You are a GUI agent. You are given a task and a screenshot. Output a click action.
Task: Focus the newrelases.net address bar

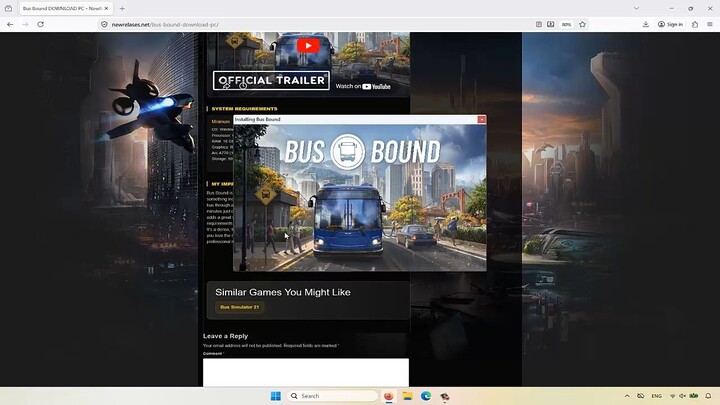(x=321, y=24)
